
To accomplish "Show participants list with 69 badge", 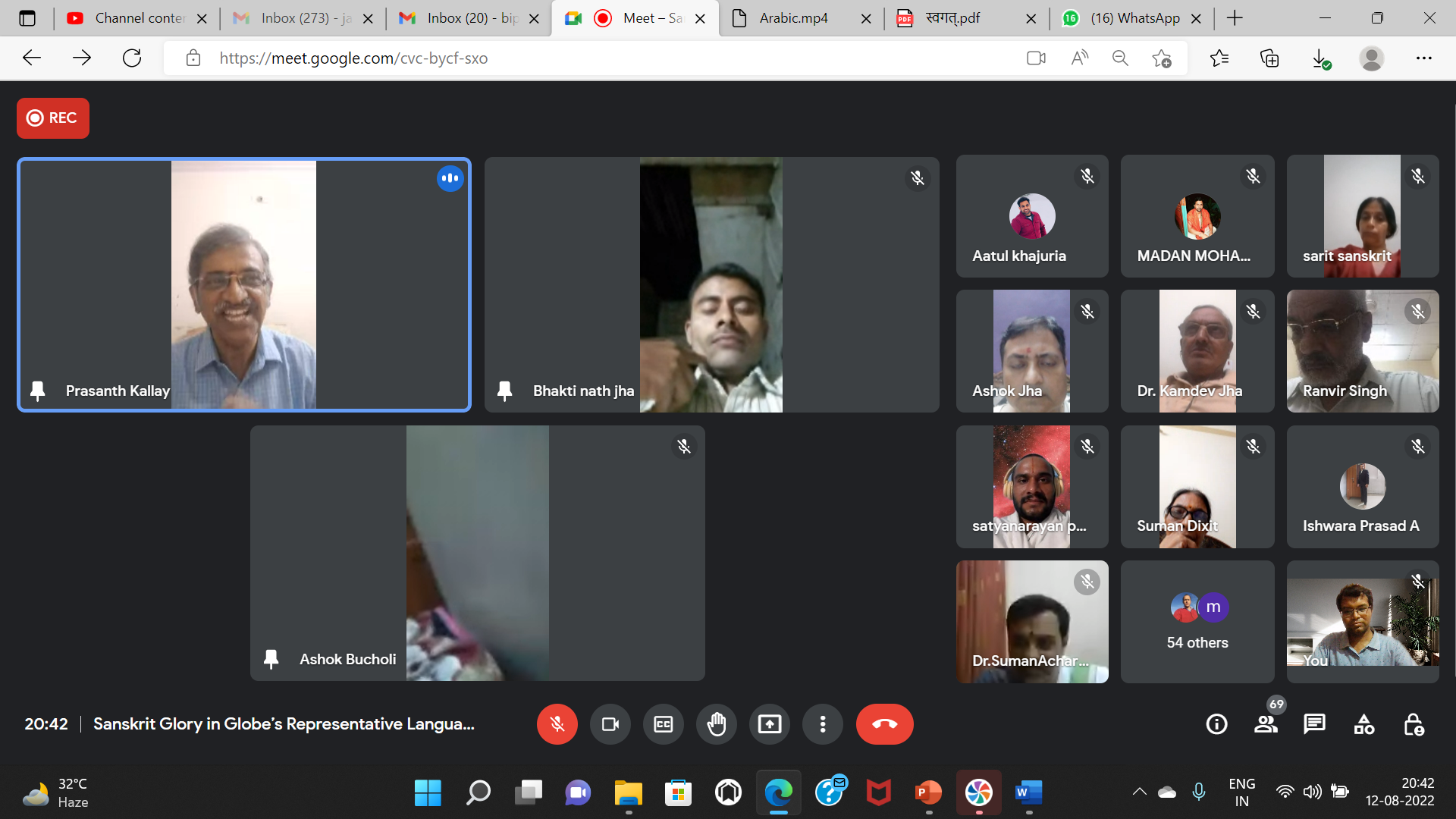I will point(1266,724).
